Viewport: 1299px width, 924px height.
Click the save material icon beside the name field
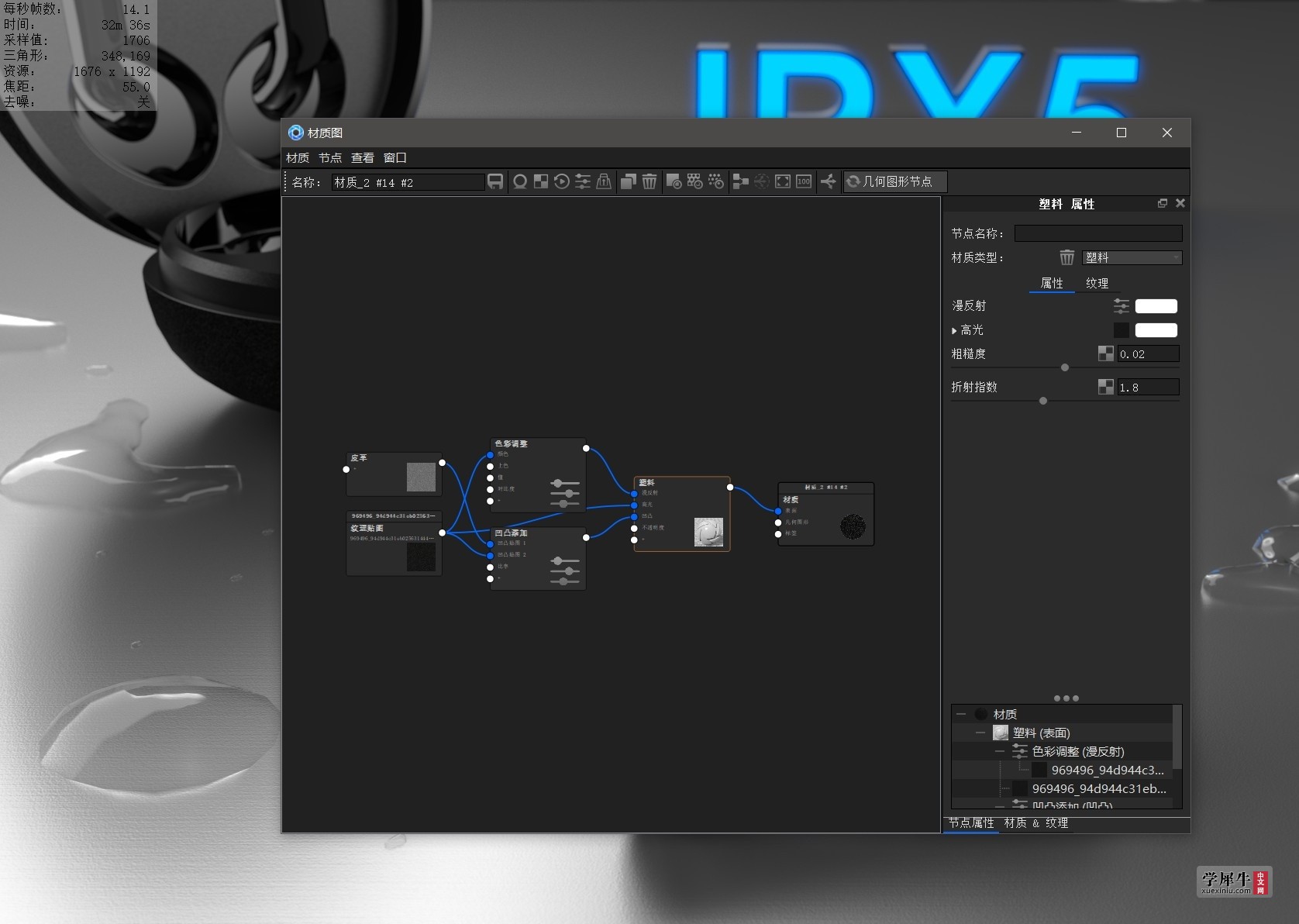(495, 181)
